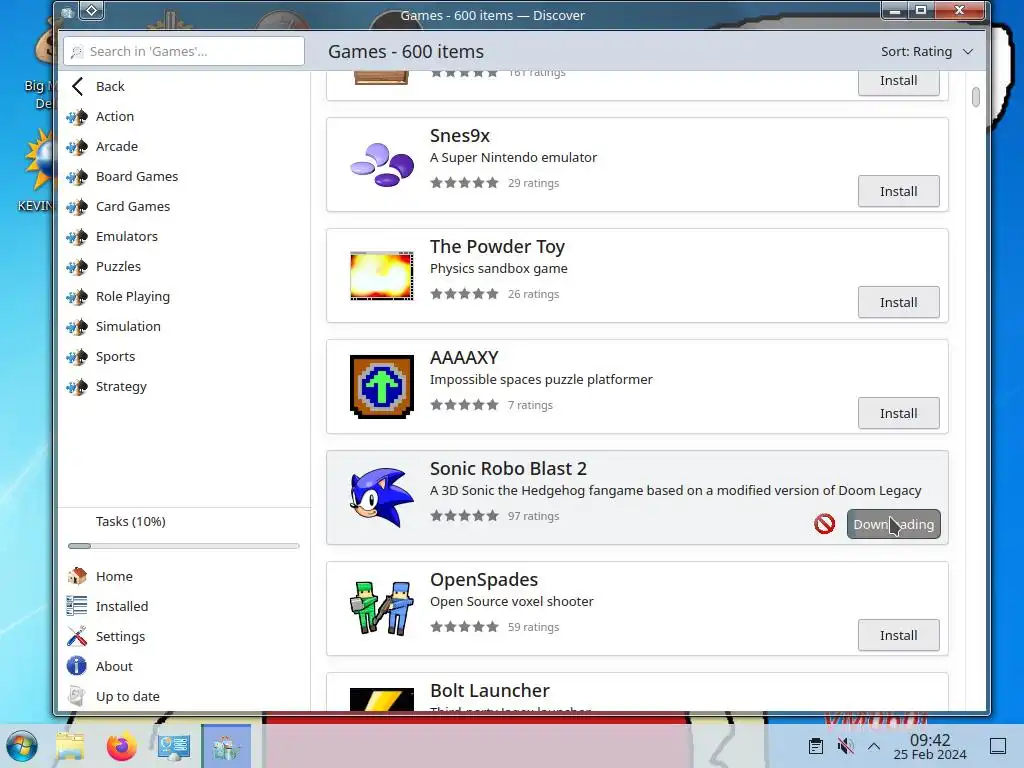The image size is (1024, 768).
Task: Click the Emulators category icon
Action: (77, 237)
